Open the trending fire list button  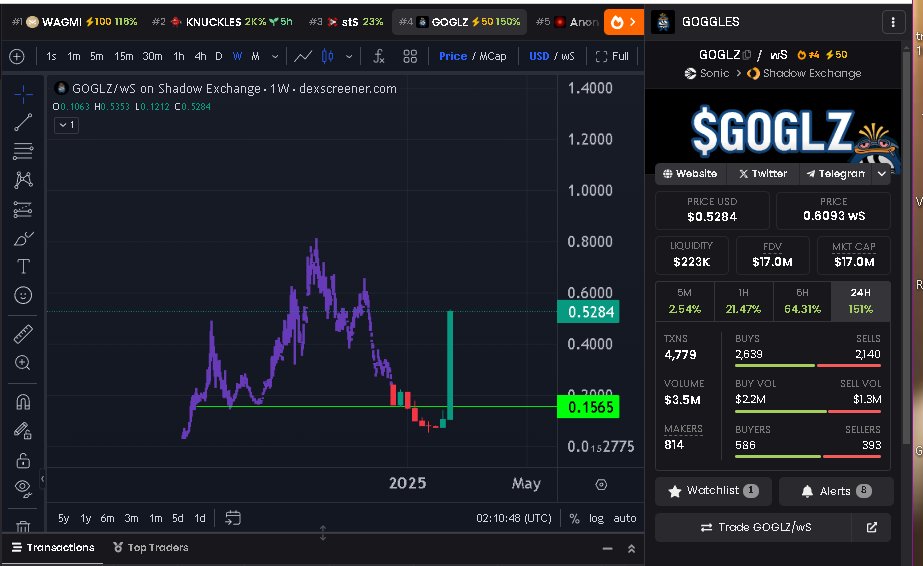pos(623,22)
